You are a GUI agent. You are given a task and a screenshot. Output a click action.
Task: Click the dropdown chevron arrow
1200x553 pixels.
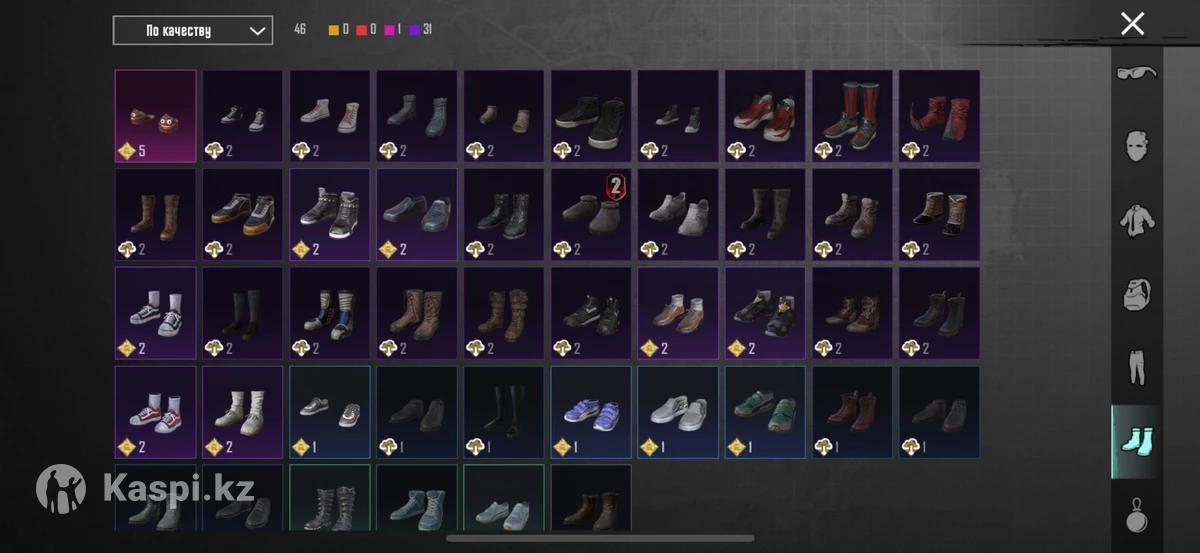256,31
